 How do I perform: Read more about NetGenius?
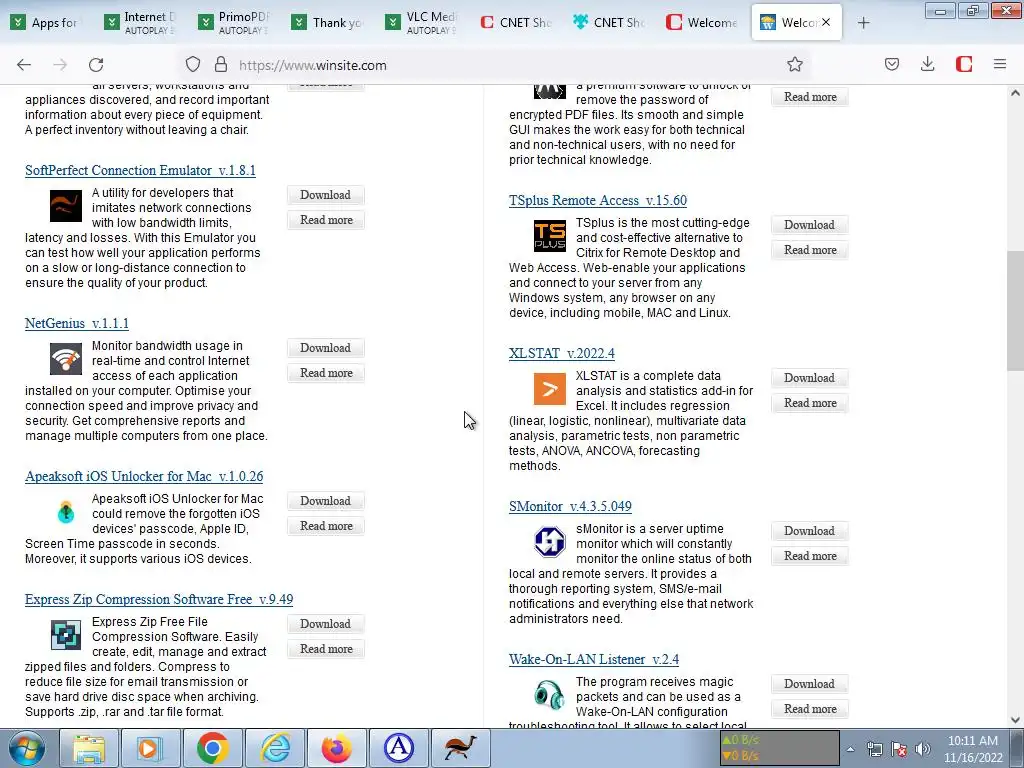[326, 373]
